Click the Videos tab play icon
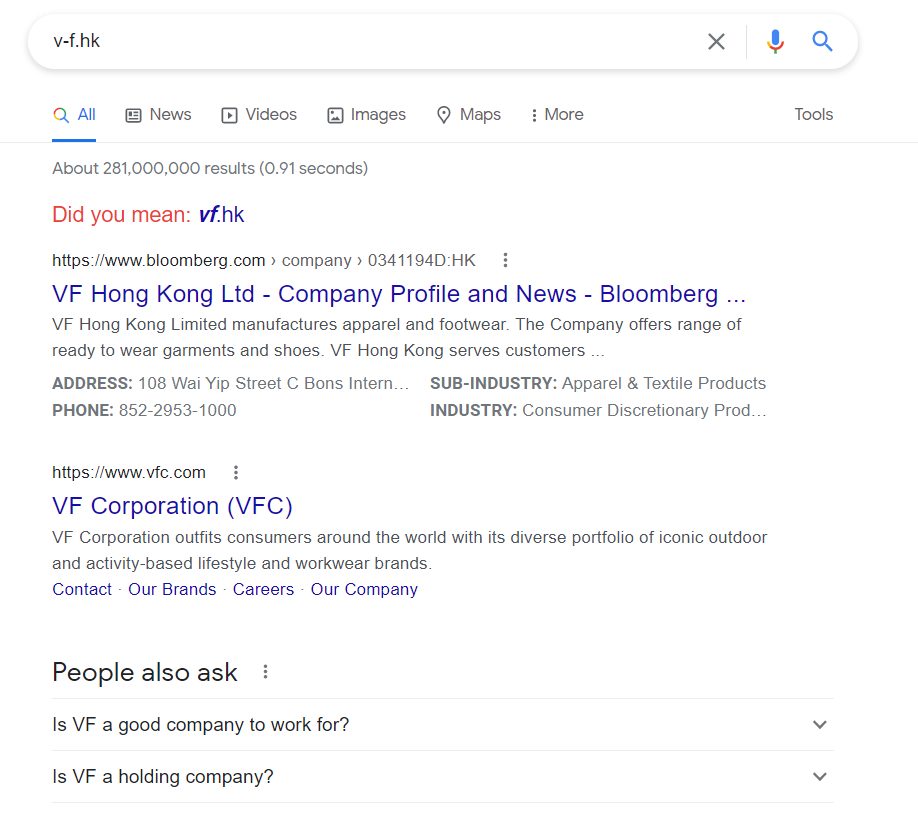Image resolution: width=918 pixels, height=815 pixels. point(229,115)
